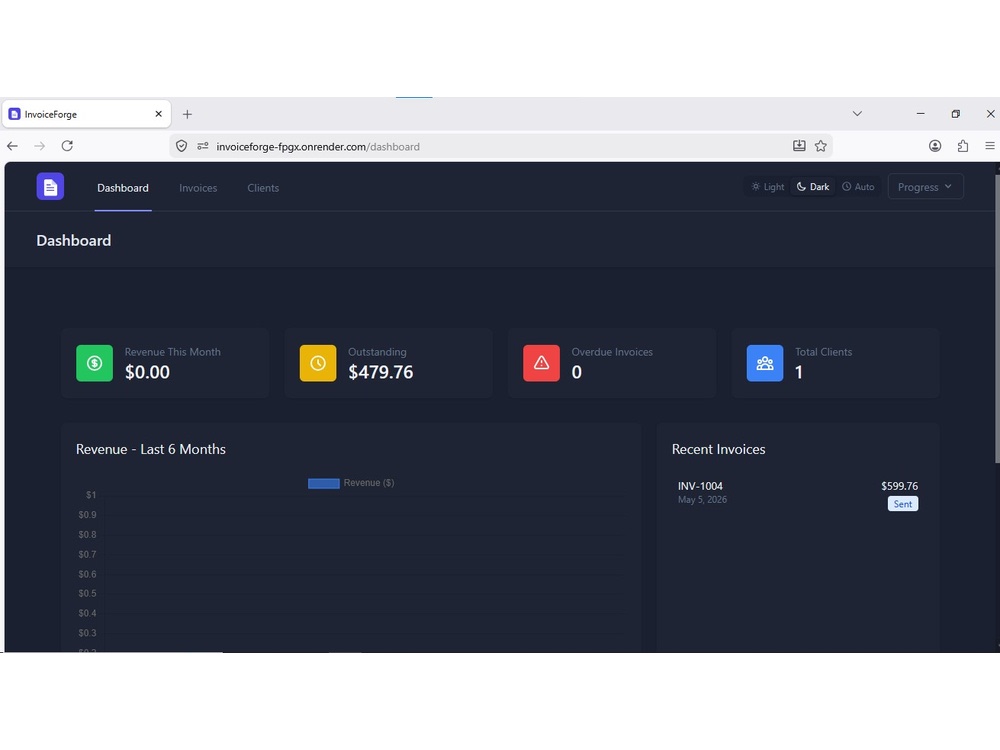
Task: Open the Clients tab
Action: tap(263, 188)
